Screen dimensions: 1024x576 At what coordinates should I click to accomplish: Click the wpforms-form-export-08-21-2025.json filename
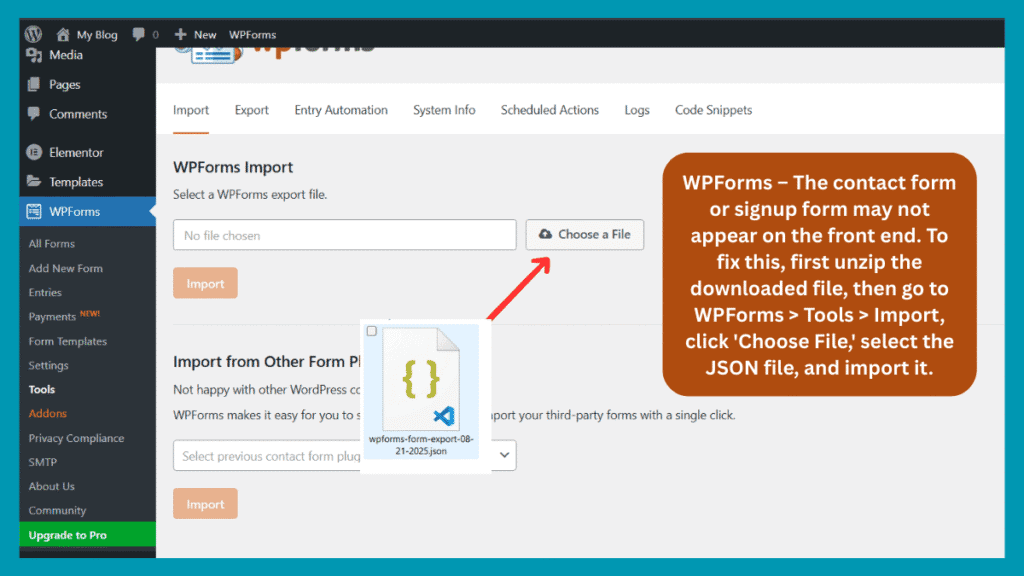[x=421, y=445]
